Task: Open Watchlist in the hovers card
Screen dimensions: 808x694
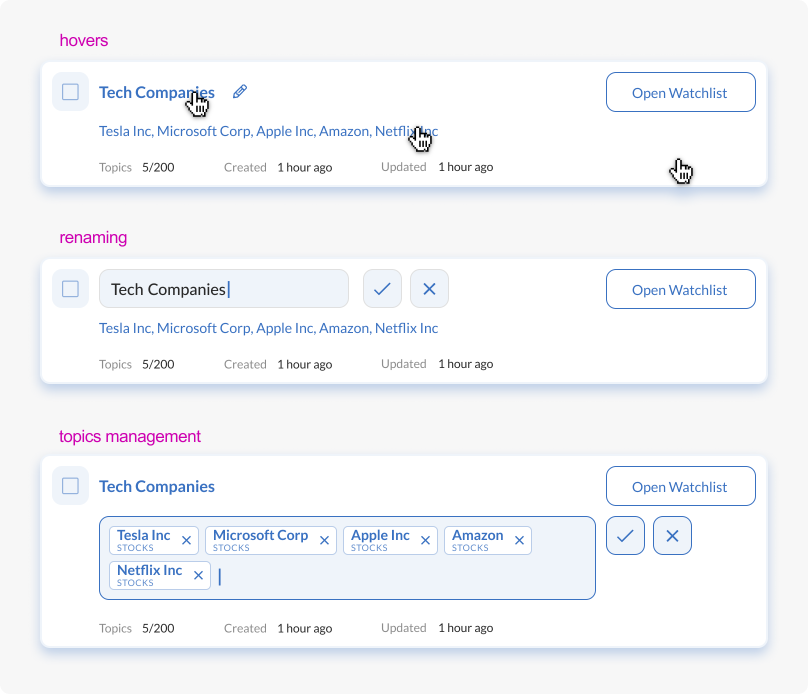Action: [680, 92]
